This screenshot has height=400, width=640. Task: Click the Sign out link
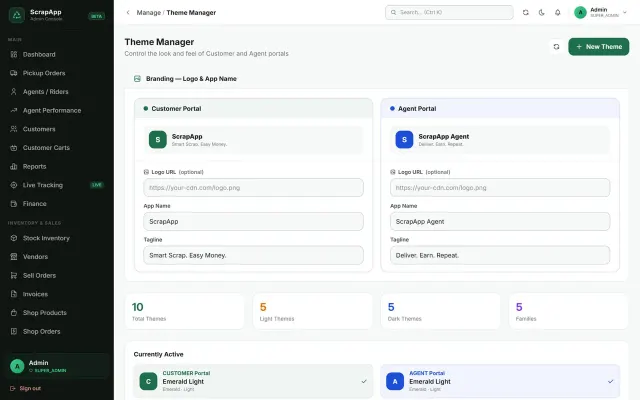25,388
